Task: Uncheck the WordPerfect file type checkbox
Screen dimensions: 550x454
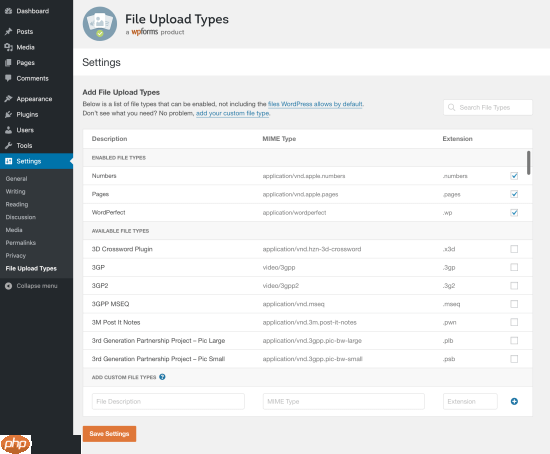Action: pyautogui.click(x=514, y=213)
